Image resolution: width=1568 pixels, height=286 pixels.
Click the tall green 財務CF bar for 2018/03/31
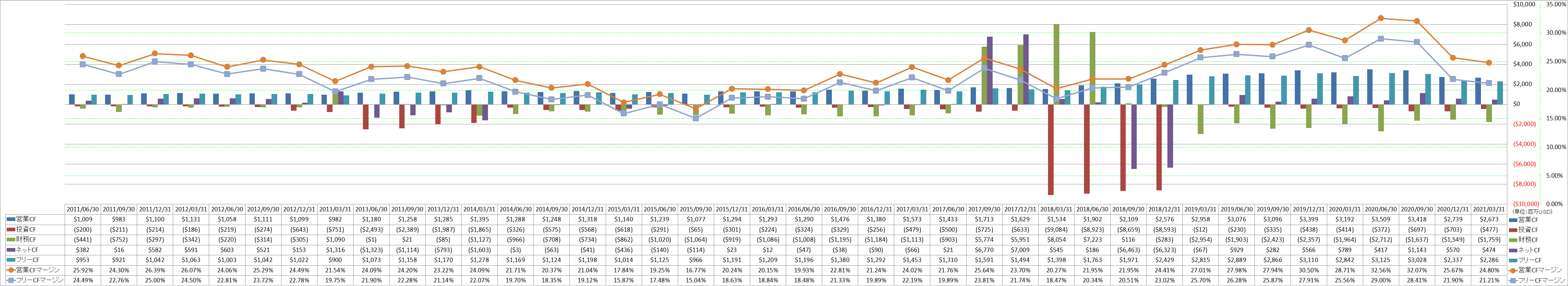(1057, 64)
